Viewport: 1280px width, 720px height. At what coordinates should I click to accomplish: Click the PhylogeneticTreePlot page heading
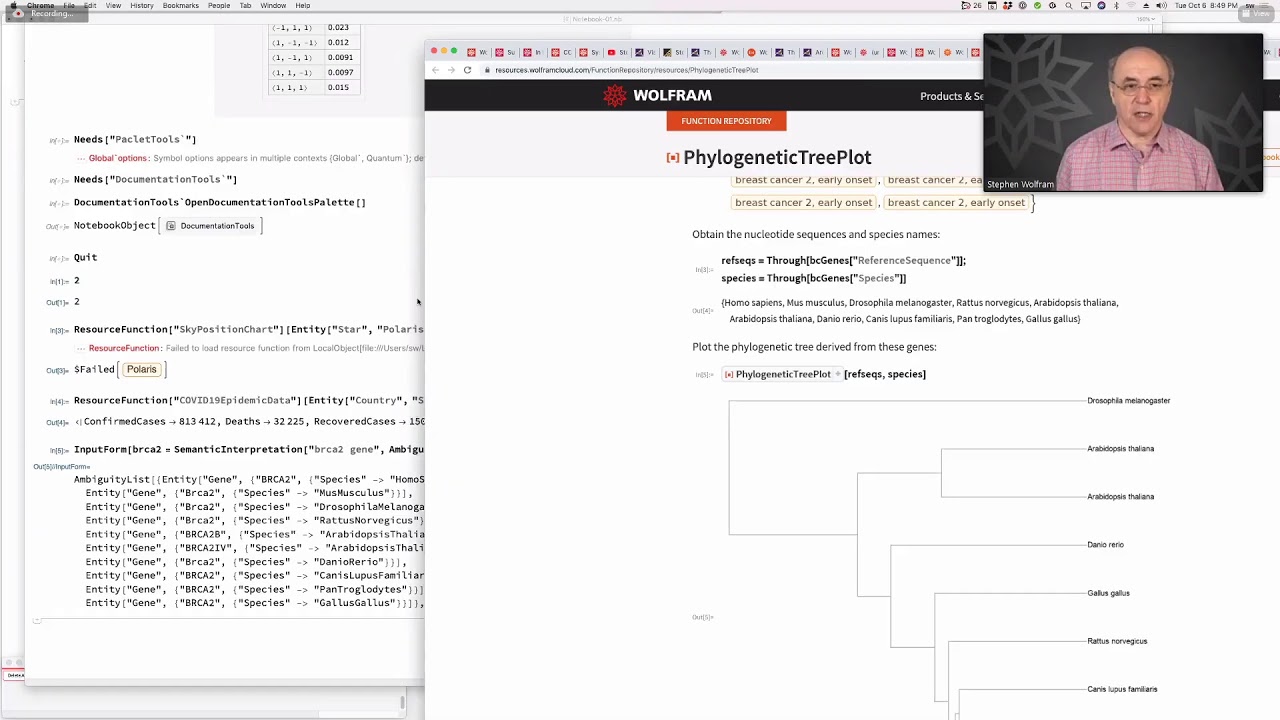click(777, 158)
